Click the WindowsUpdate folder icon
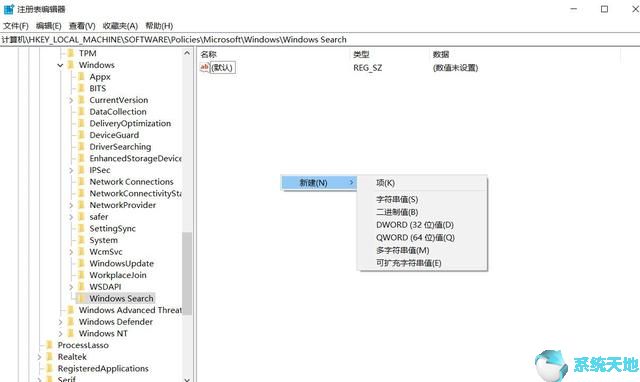The height and width of the screenshot is (382, 640). (81, 263)
